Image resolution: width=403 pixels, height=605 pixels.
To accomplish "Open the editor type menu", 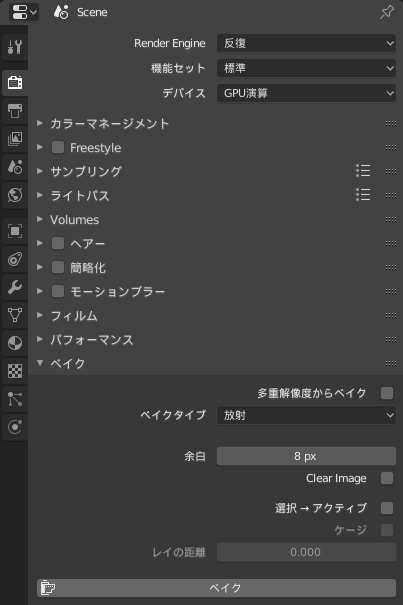I will click(x=24, y=12).
